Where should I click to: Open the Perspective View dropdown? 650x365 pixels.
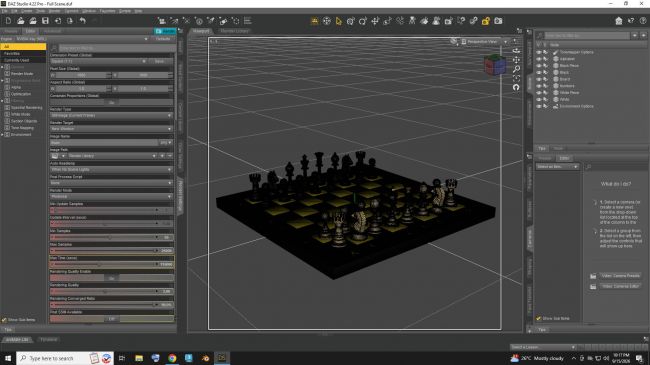point(483,41)
